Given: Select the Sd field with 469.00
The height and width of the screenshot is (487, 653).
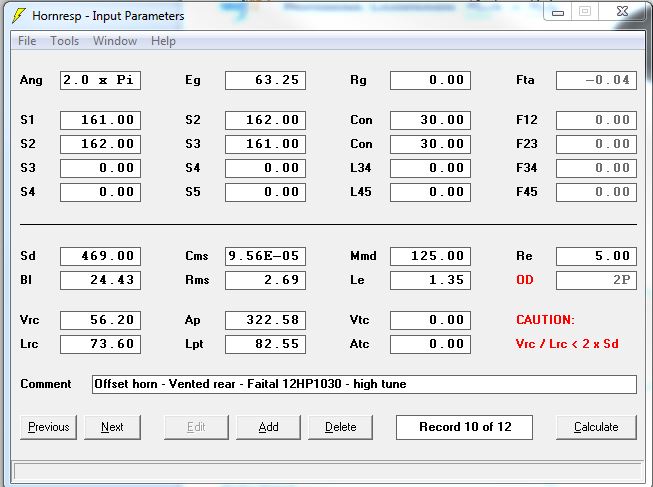Looking at the screenshot, I should (100, 256).
